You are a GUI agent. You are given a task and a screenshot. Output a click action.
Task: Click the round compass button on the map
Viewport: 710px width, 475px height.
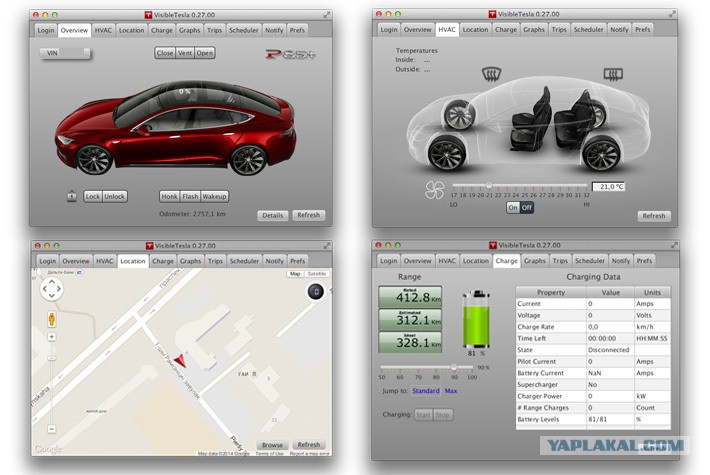coord(316,292)
